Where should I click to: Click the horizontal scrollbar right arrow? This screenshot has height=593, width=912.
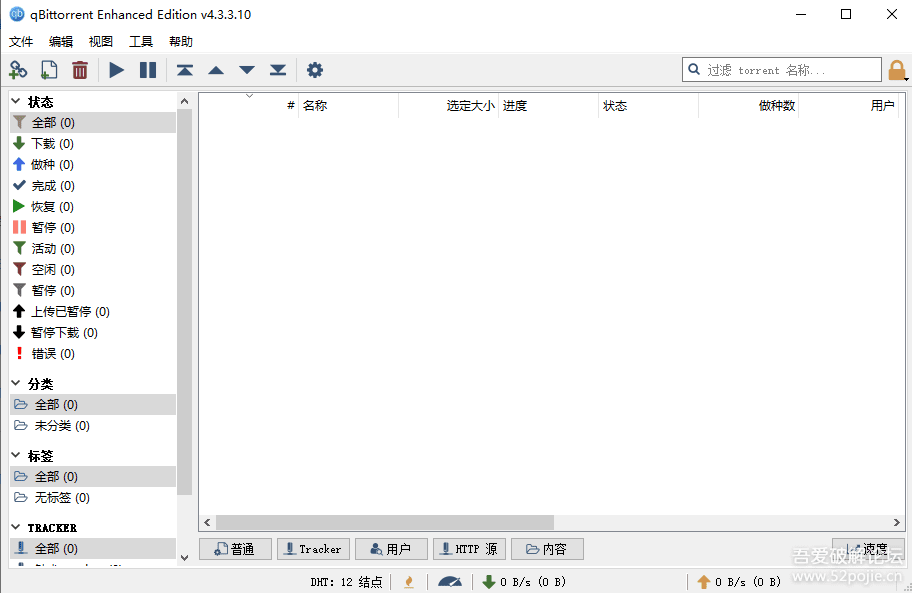tap(897, 523)
